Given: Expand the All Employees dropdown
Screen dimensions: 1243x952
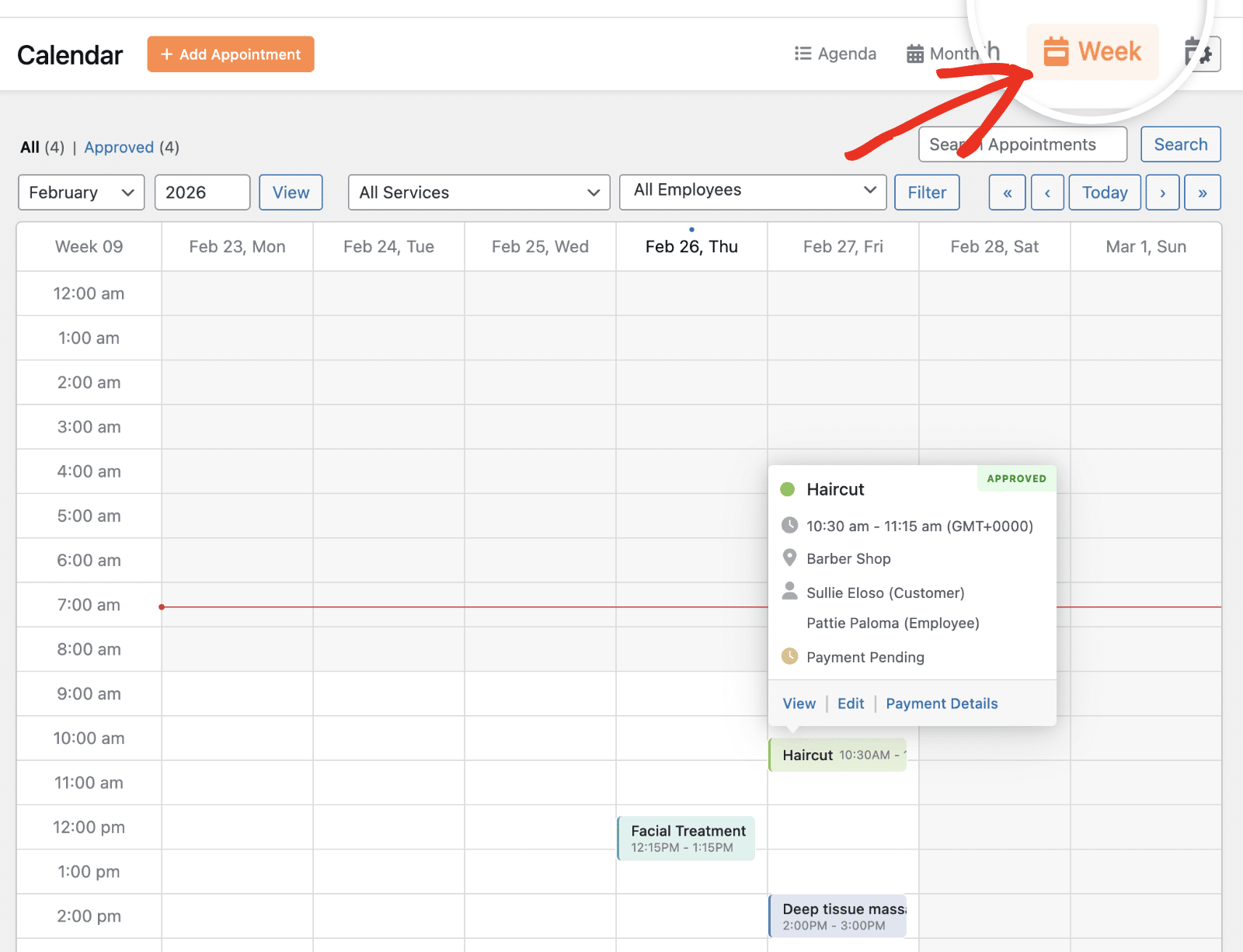Looking at the screenshot, I should click(x=752, y=191).
